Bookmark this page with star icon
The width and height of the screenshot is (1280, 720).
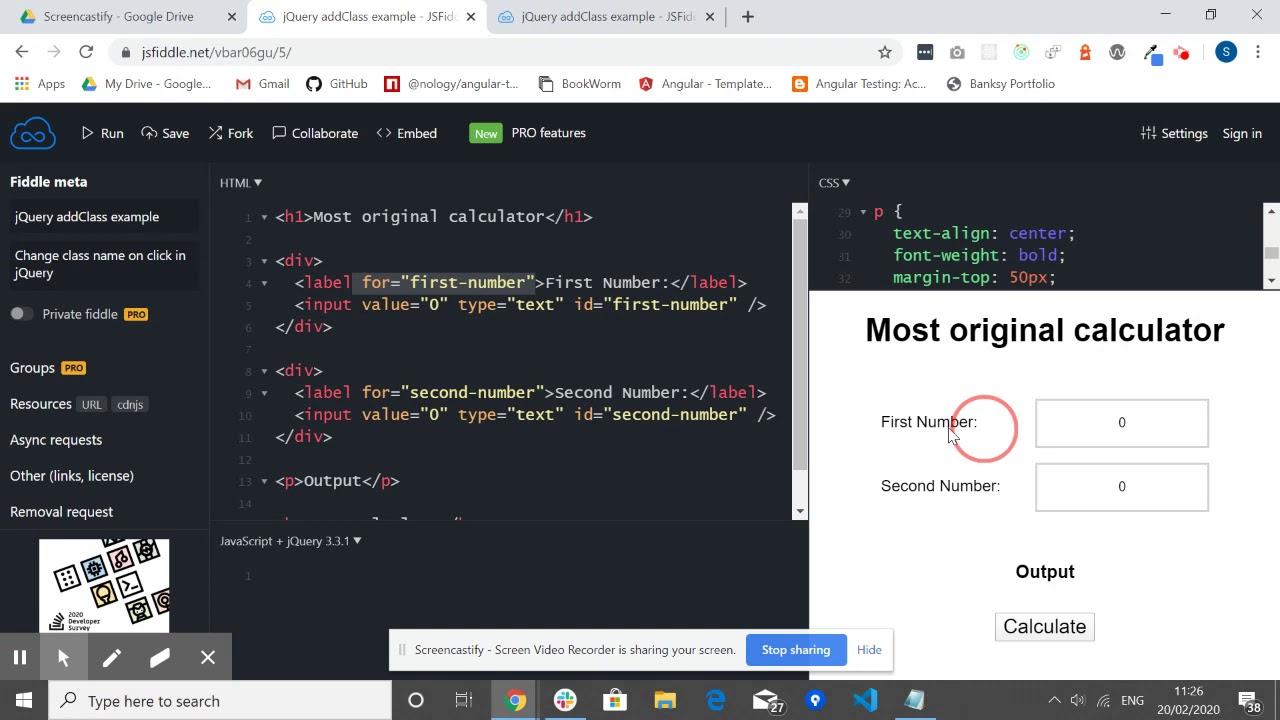(x=885, y=52)
